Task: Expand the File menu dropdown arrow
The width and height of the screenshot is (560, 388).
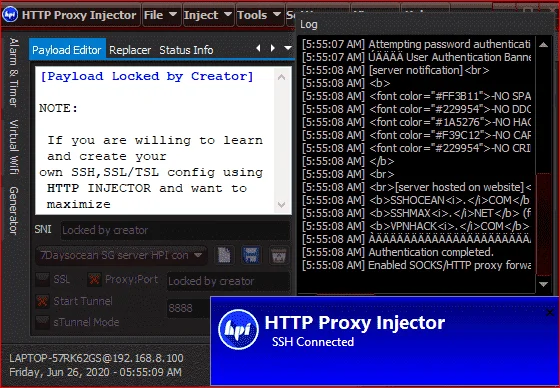Action: [x=173, y=14]
